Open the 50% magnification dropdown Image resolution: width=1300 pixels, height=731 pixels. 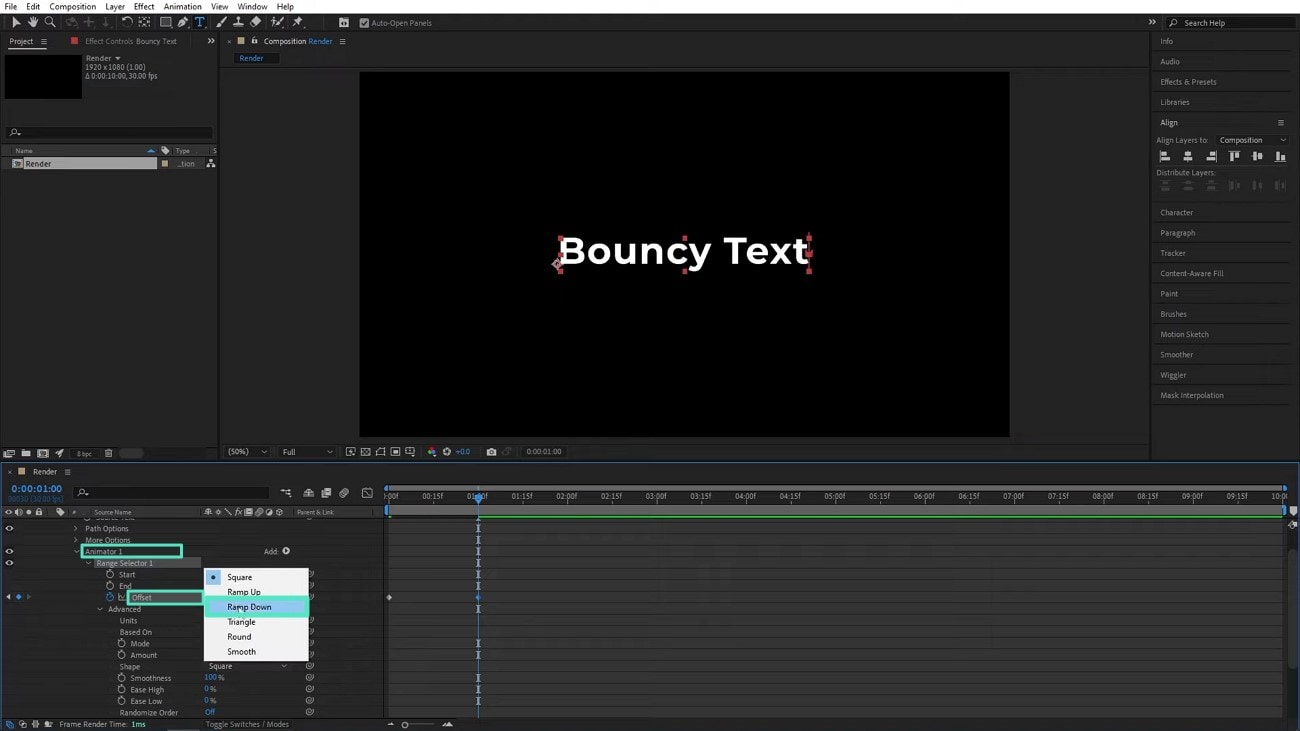tap(247, 452)
